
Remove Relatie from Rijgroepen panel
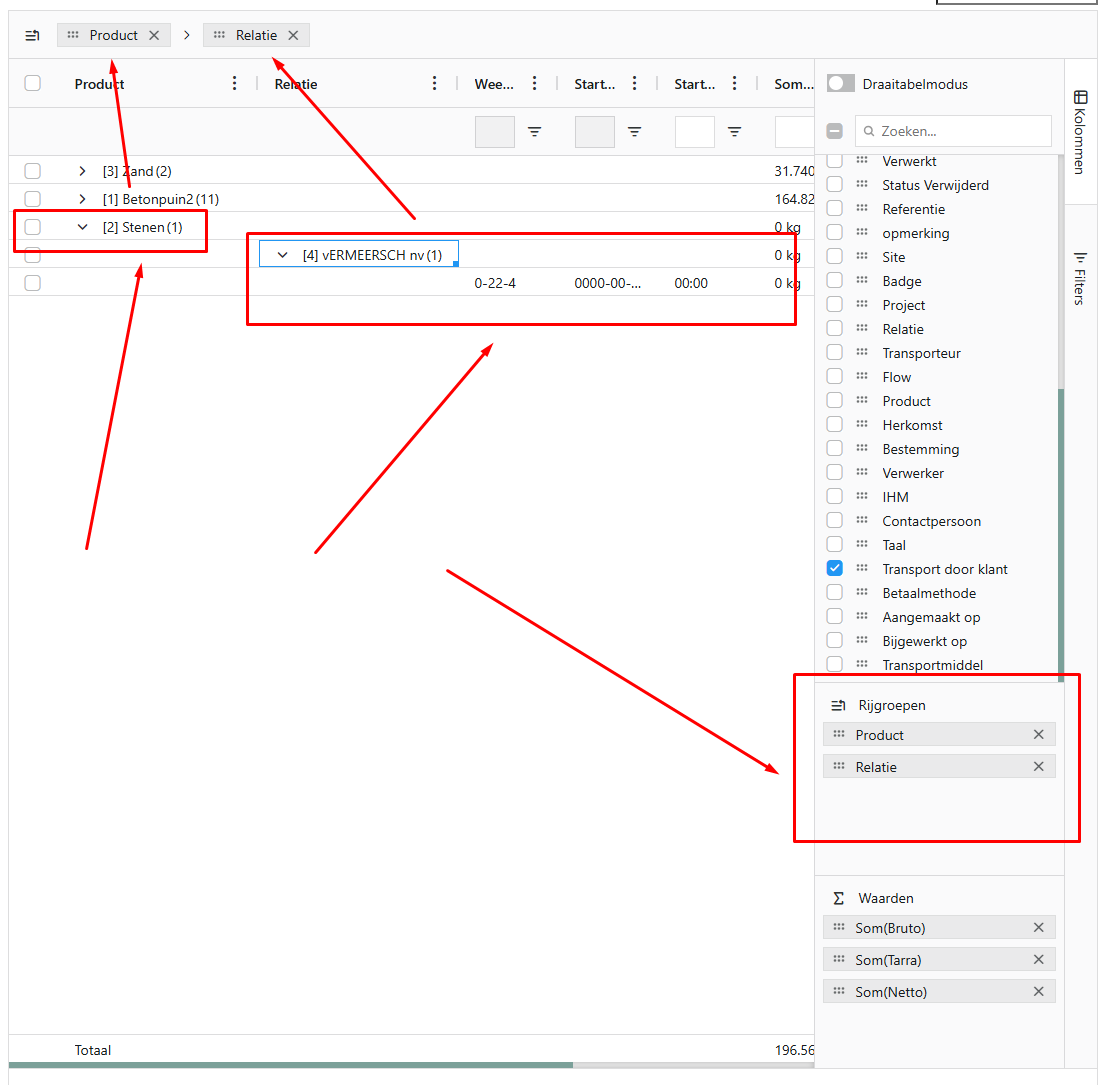click(x=1038, y=767)
